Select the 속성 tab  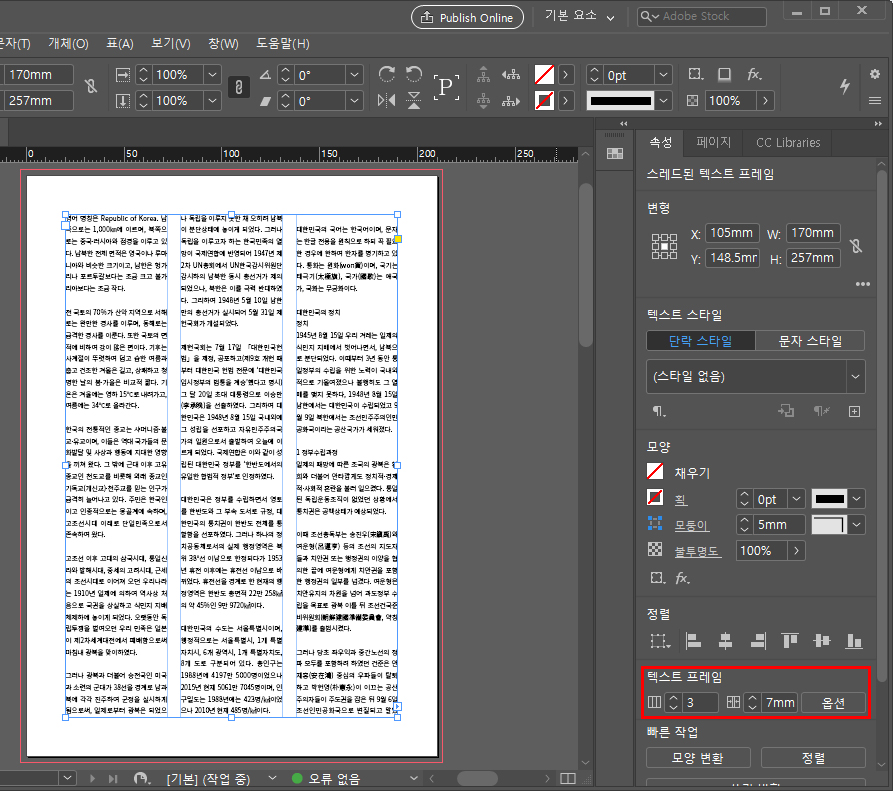[661, 142]
